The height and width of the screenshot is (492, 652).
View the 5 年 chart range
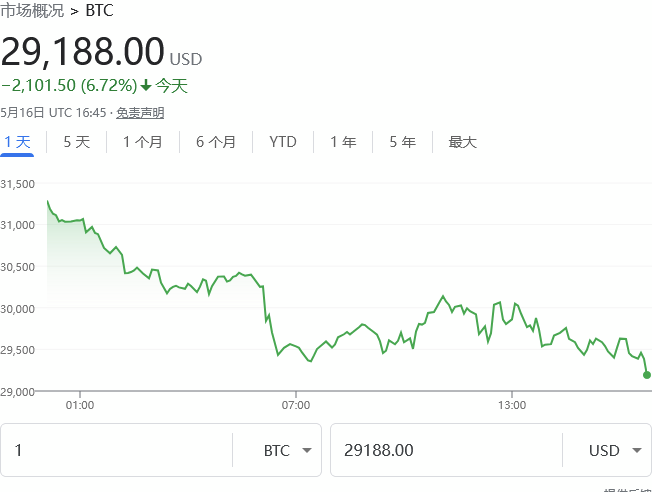tap(402, 142)
